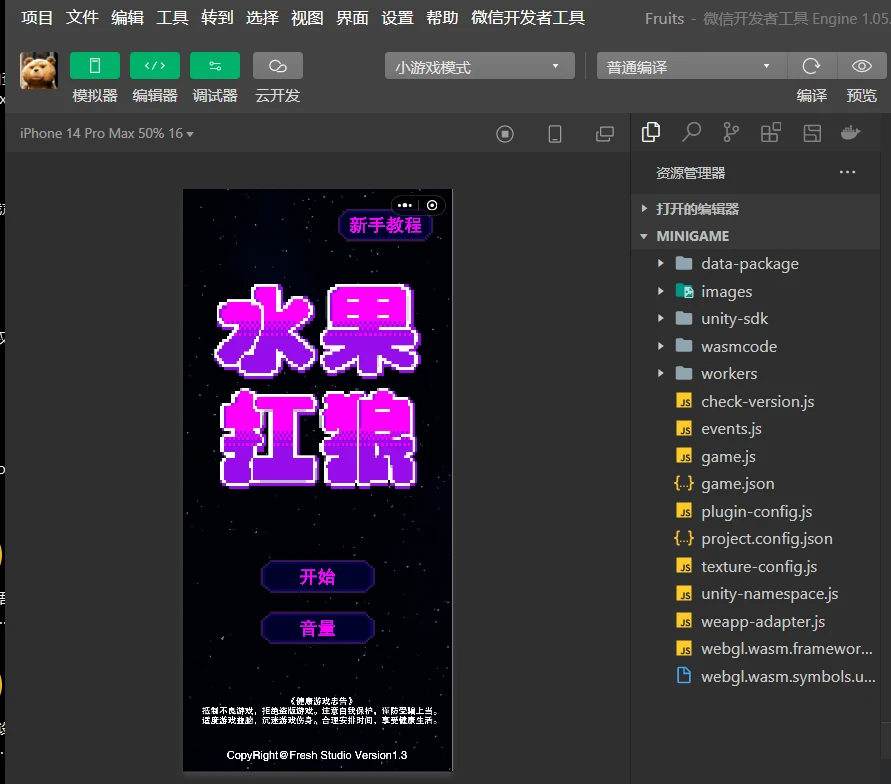
Task: Open the search icon in sidebar
Action: pos(691,133)
